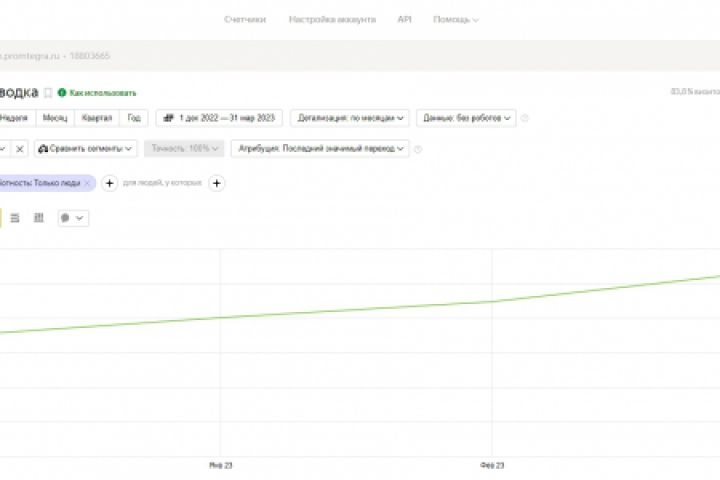This screenshot has width=720, height=480.
Task: Open the Точность: 100% accuracy dropdown
Action: pyautogui.click(x=184, y=149)
